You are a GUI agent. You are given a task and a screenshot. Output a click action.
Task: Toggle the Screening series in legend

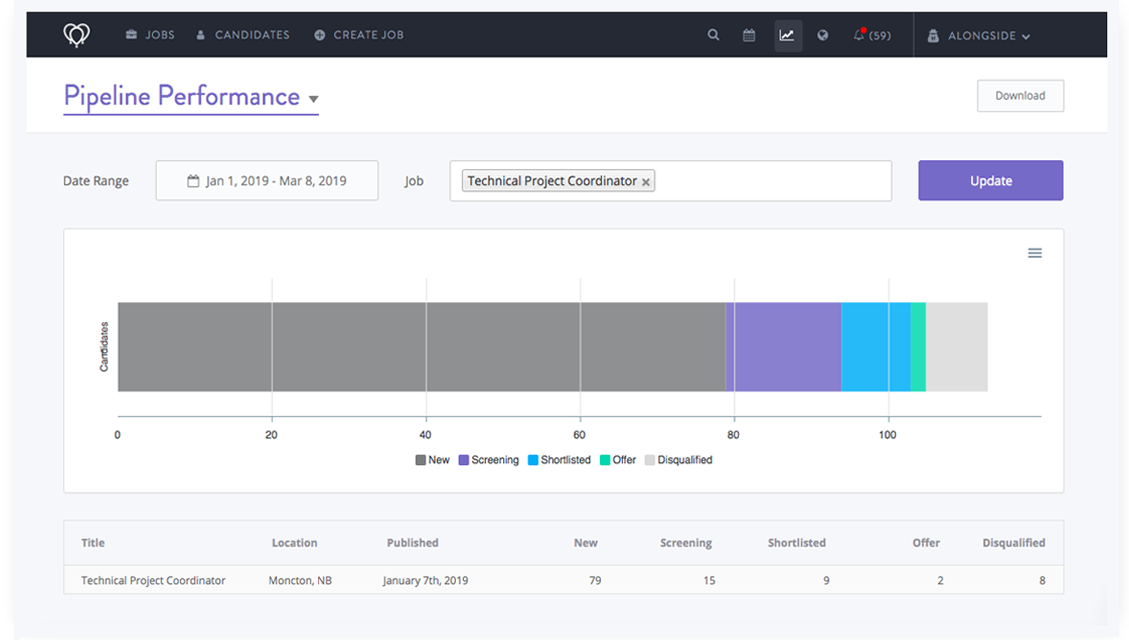tap(488, 460)
